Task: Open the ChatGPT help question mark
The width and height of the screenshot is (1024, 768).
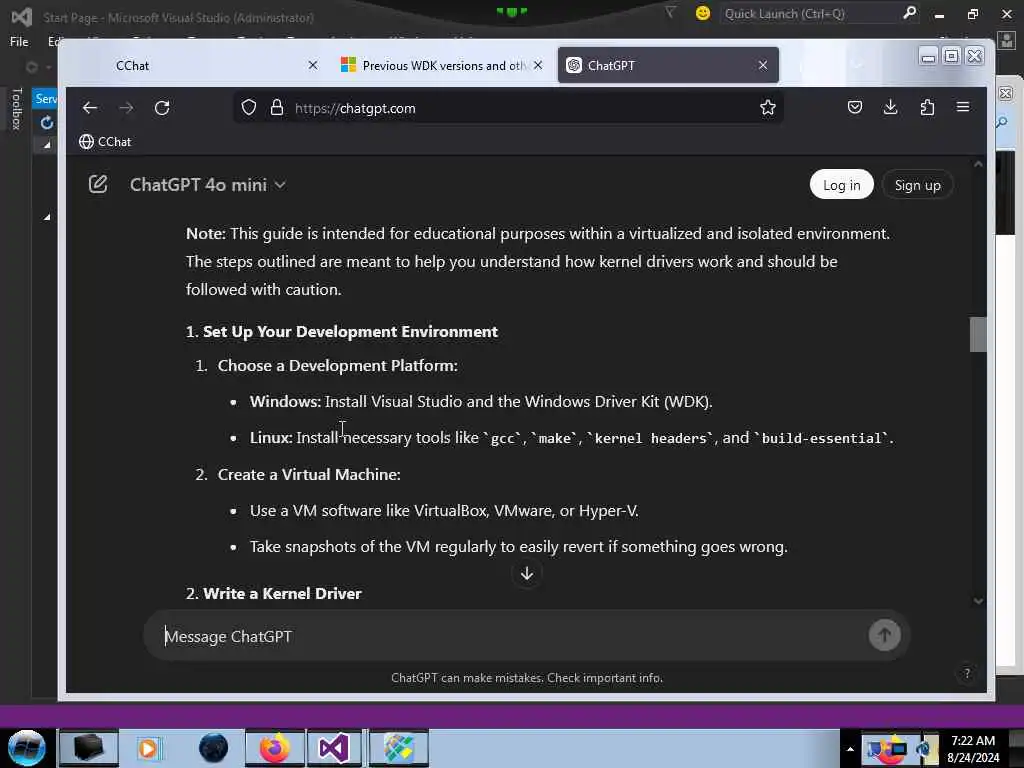Action: point(967,673)
